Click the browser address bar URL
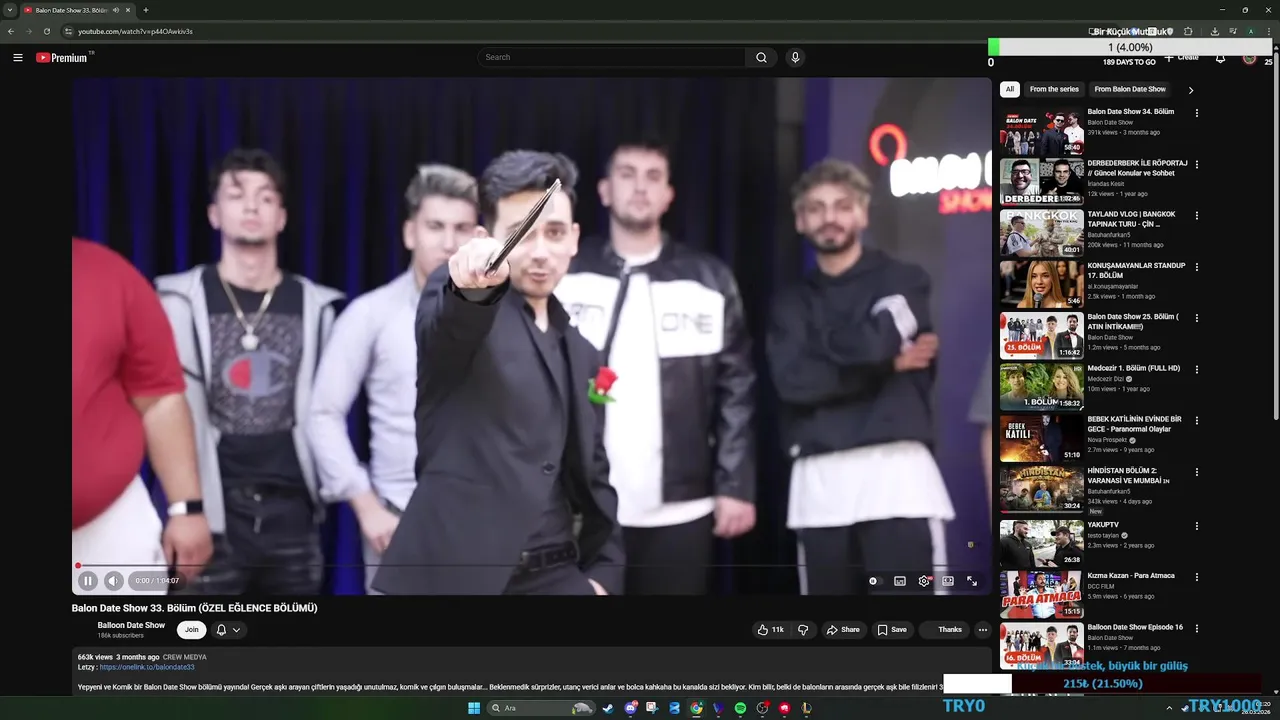Viewport: 1280px width, 720px height. click(135, 31)
